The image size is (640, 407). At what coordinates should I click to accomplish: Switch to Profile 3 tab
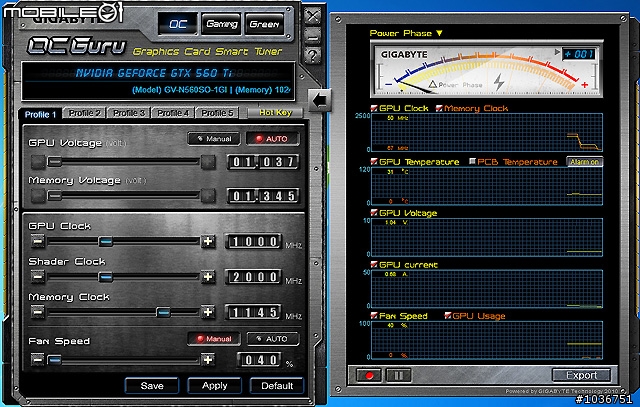click(129, 113)
